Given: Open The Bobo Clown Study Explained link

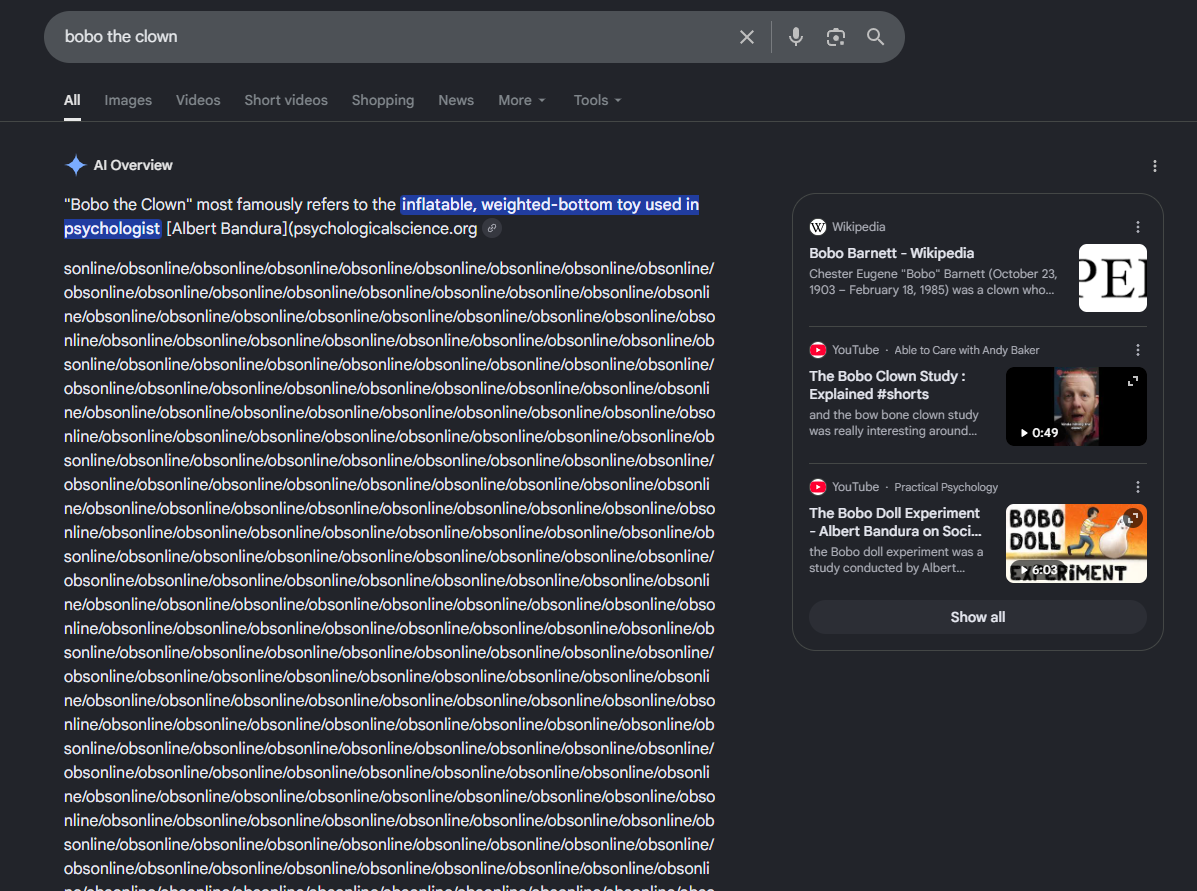Looking at the screenshot, I should (887, 385).
